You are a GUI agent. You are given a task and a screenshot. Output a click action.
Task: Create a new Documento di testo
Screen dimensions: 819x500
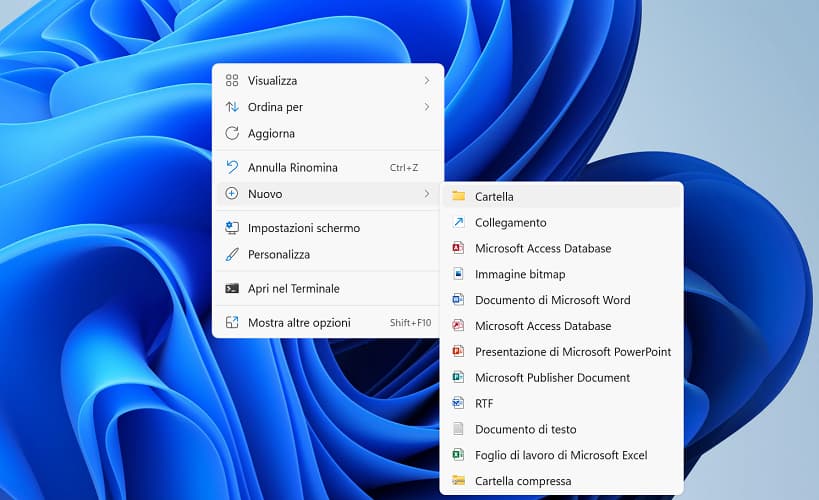click(525, 429)
